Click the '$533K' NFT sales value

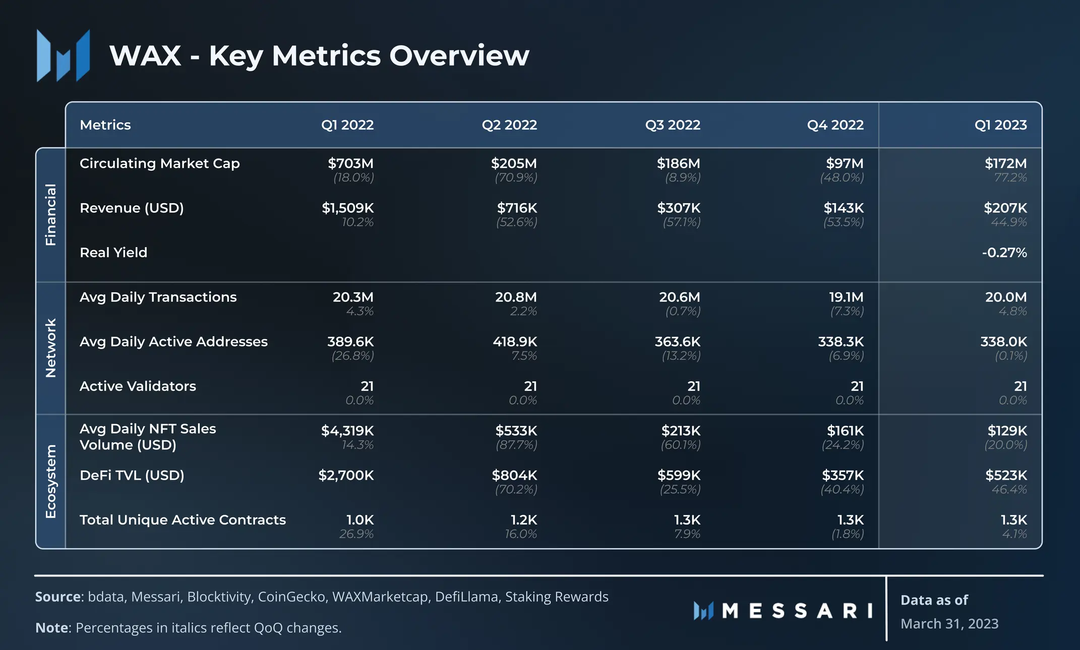pos(517,431)
